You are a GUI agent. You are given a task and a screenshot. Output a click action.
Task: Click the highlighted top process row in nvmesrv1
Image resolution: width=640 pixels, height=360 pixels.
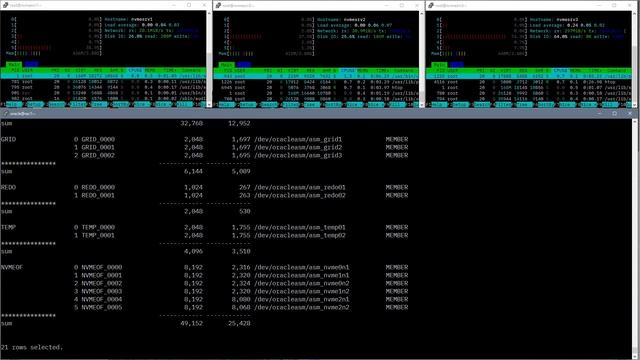pos(104,76)
